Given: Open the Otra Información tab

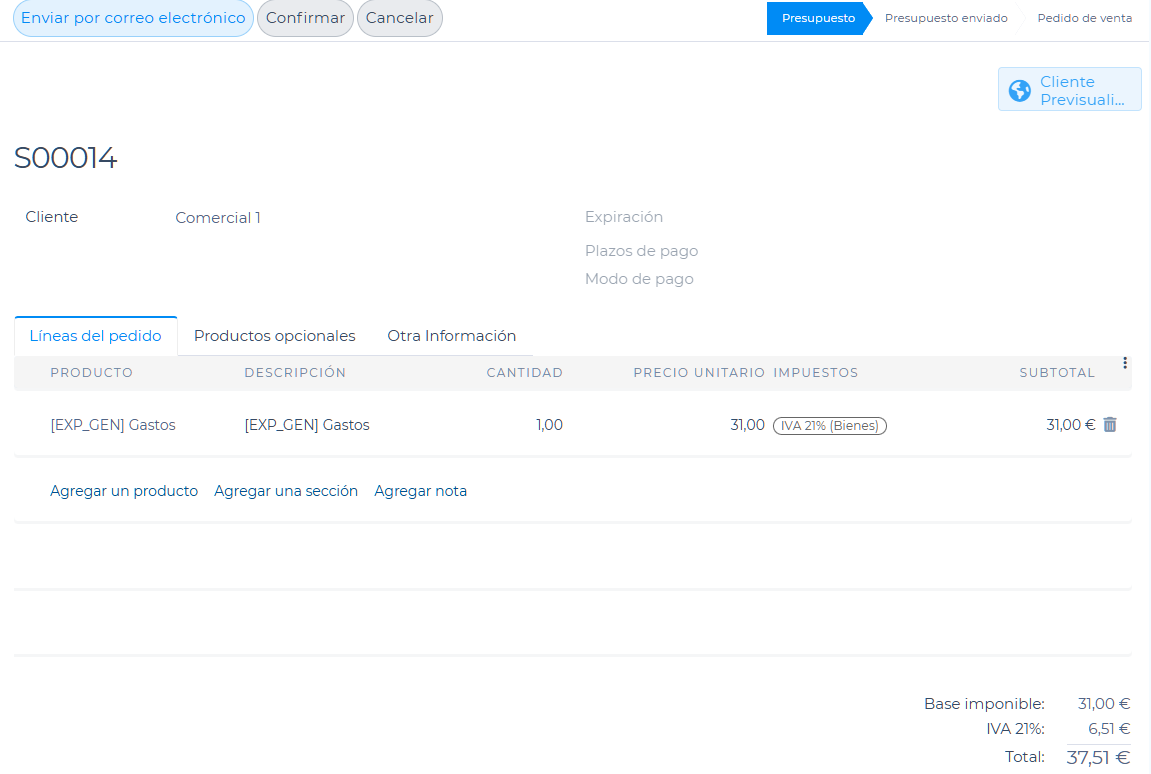Looking at the screenshot, I should coord(451,336).
